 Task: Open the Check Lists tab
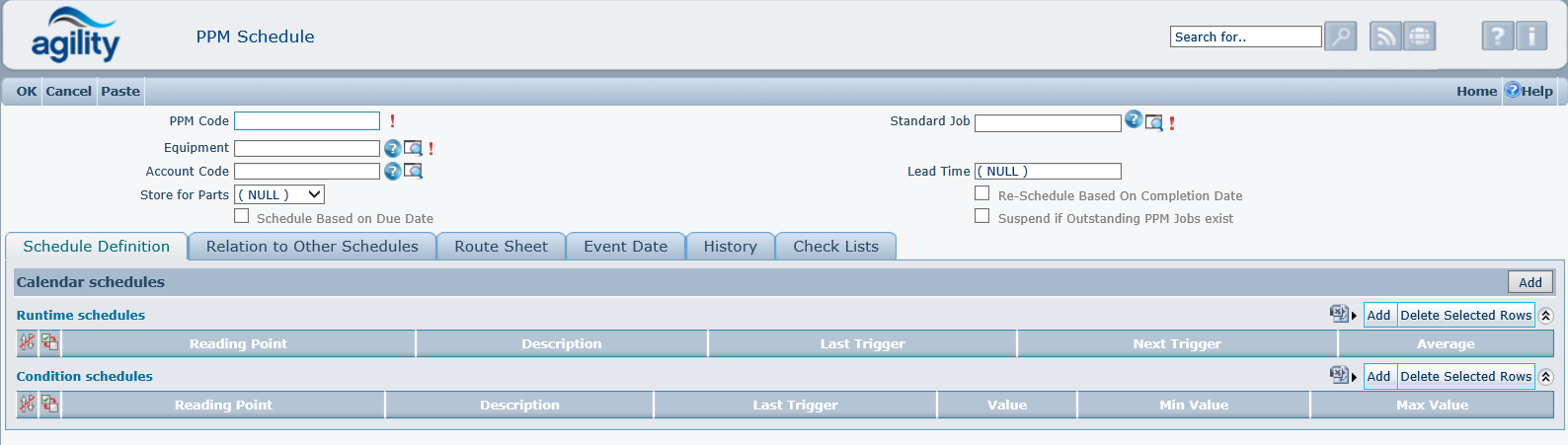tap(835, 247)
